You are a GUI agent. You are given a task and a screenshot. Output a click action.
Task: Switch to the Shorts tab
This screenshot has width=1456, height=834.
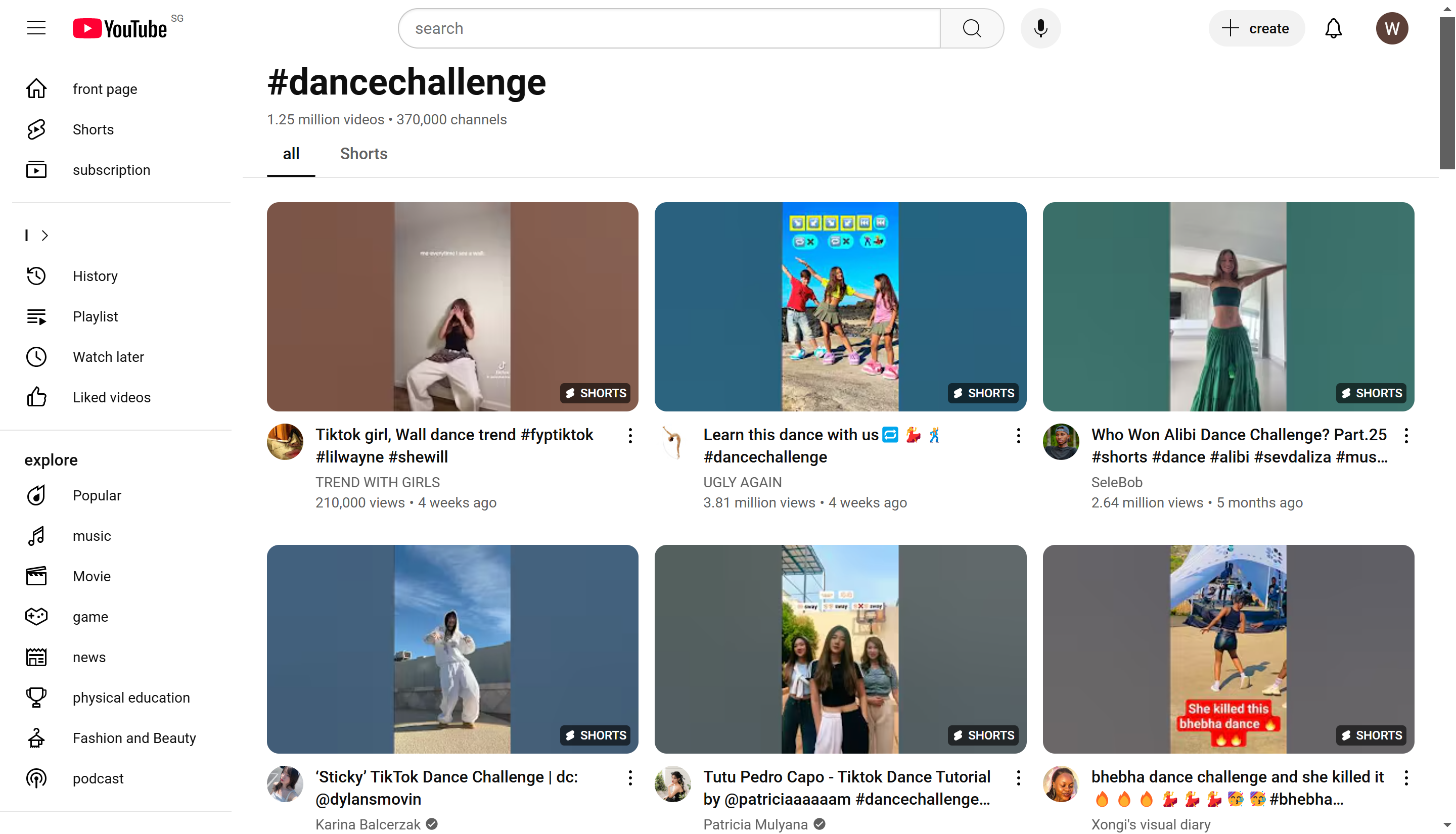click(363, 154)
